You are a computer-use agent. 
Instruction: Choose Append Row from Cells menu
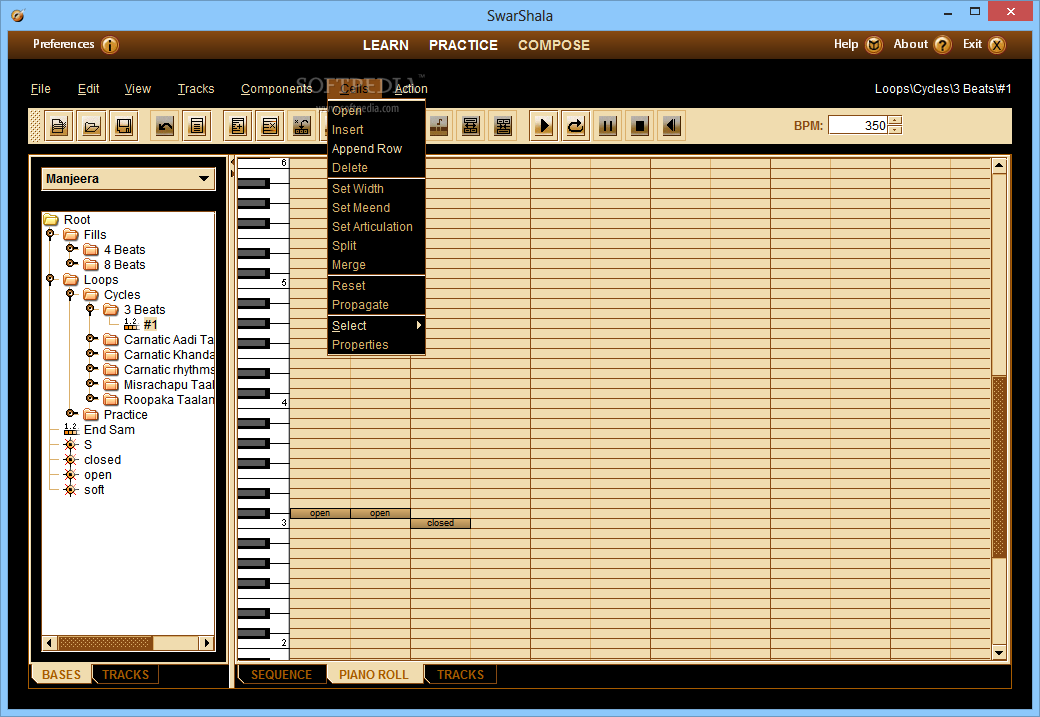pos(376,149)
